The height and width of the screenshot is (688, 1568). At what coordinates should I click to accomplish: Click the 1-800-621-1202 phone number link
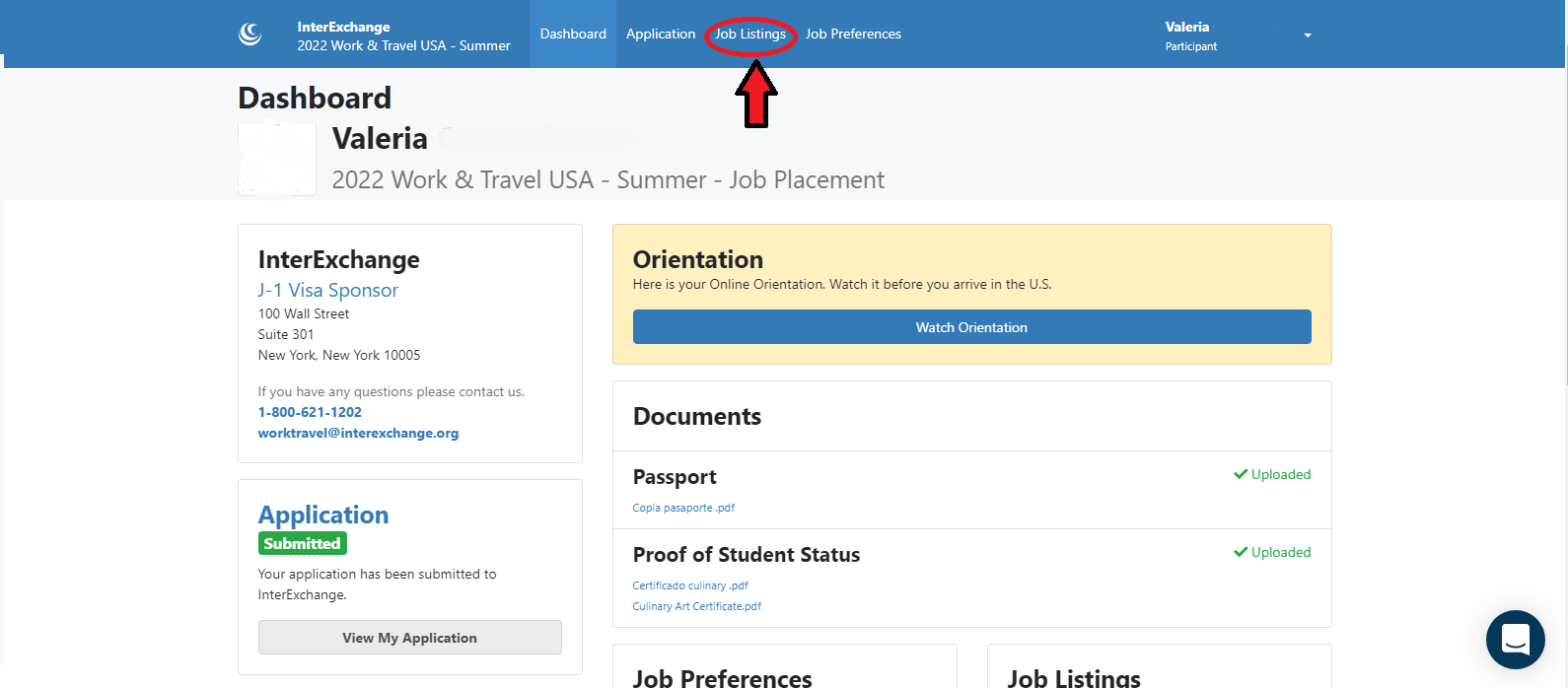pos(310,412)
